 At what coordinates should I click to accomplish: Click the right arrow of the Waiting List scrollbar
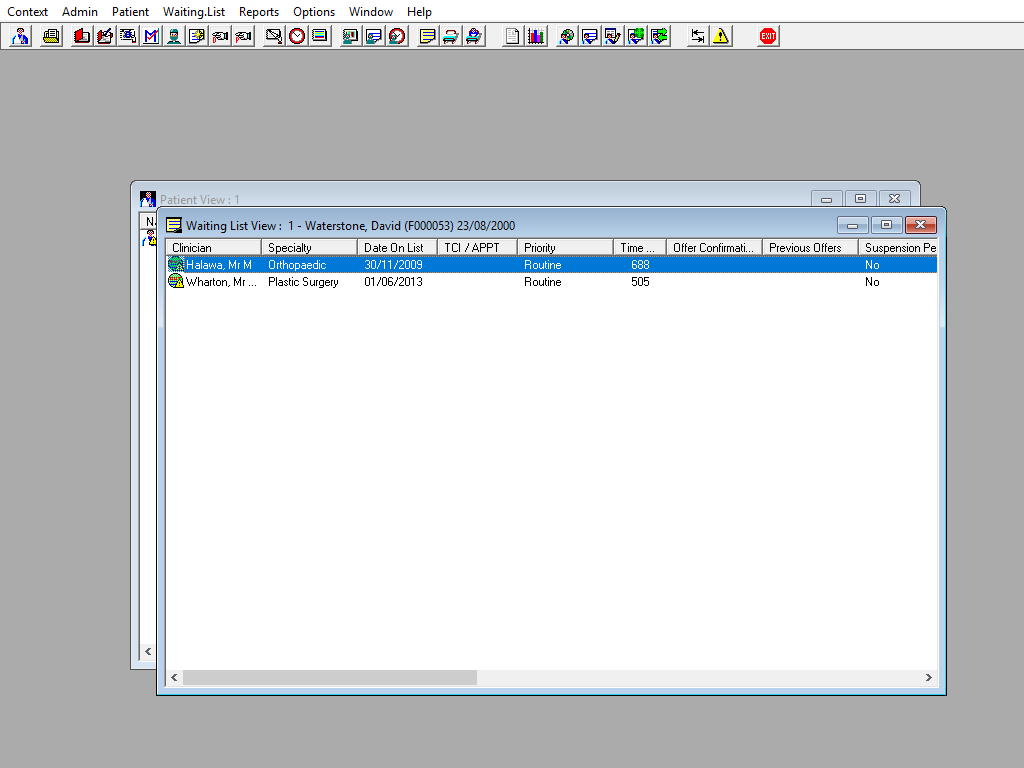click(x=929, y=677)
